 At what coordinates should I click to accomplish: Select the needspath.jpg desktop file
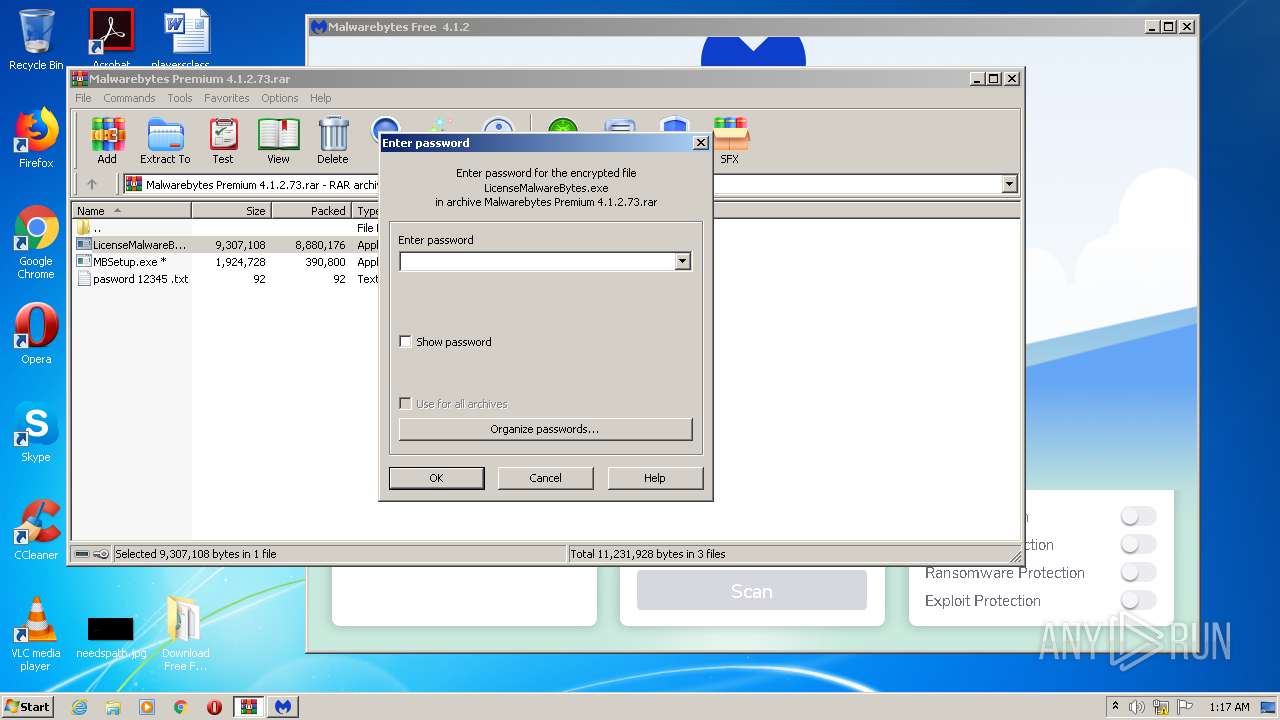tap(111, 637)
